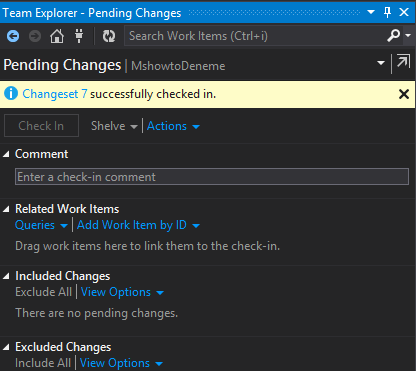Open the Changeset 7 link
Viewport: 416px width, 371px height.
(x=55, y=94)
